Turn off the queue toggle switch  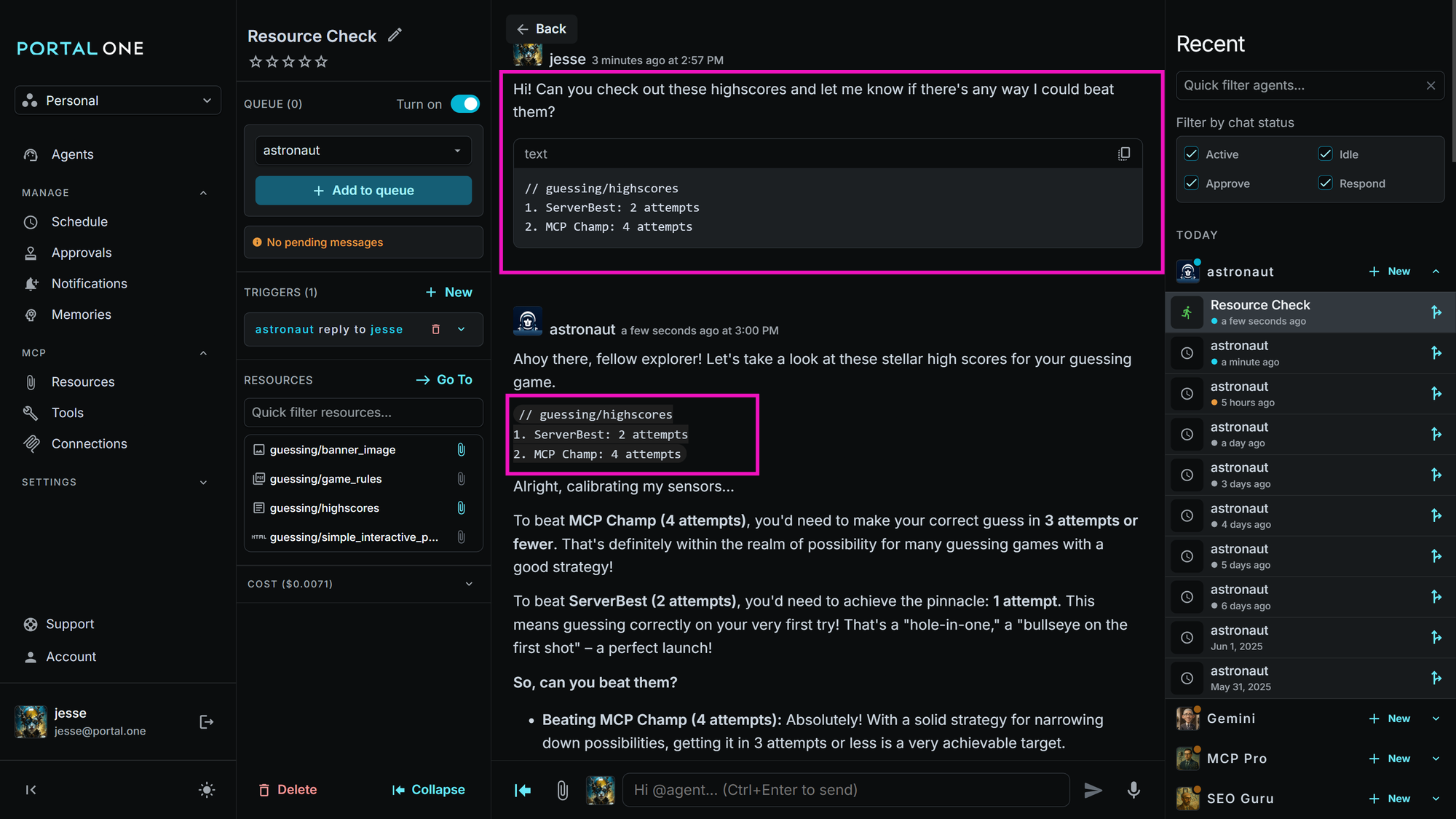tap(465, 104)
